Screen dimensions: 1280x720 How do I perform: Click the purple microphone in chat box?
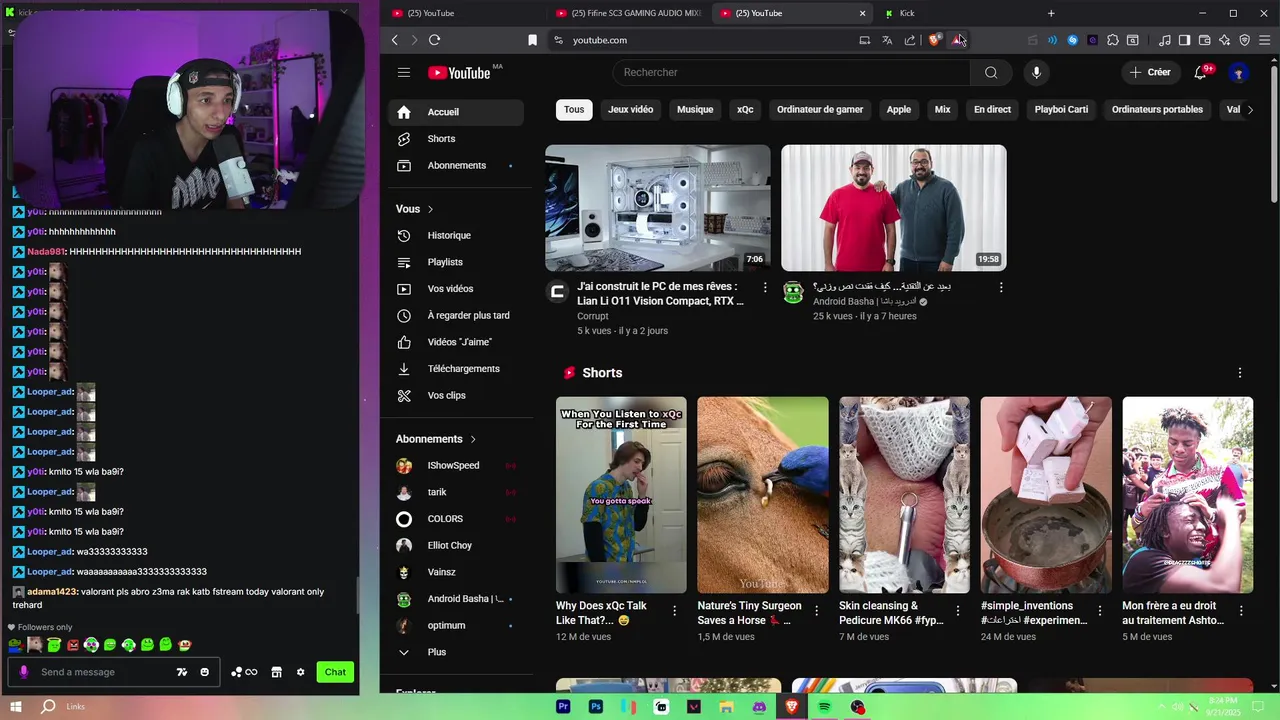[24, 672]
